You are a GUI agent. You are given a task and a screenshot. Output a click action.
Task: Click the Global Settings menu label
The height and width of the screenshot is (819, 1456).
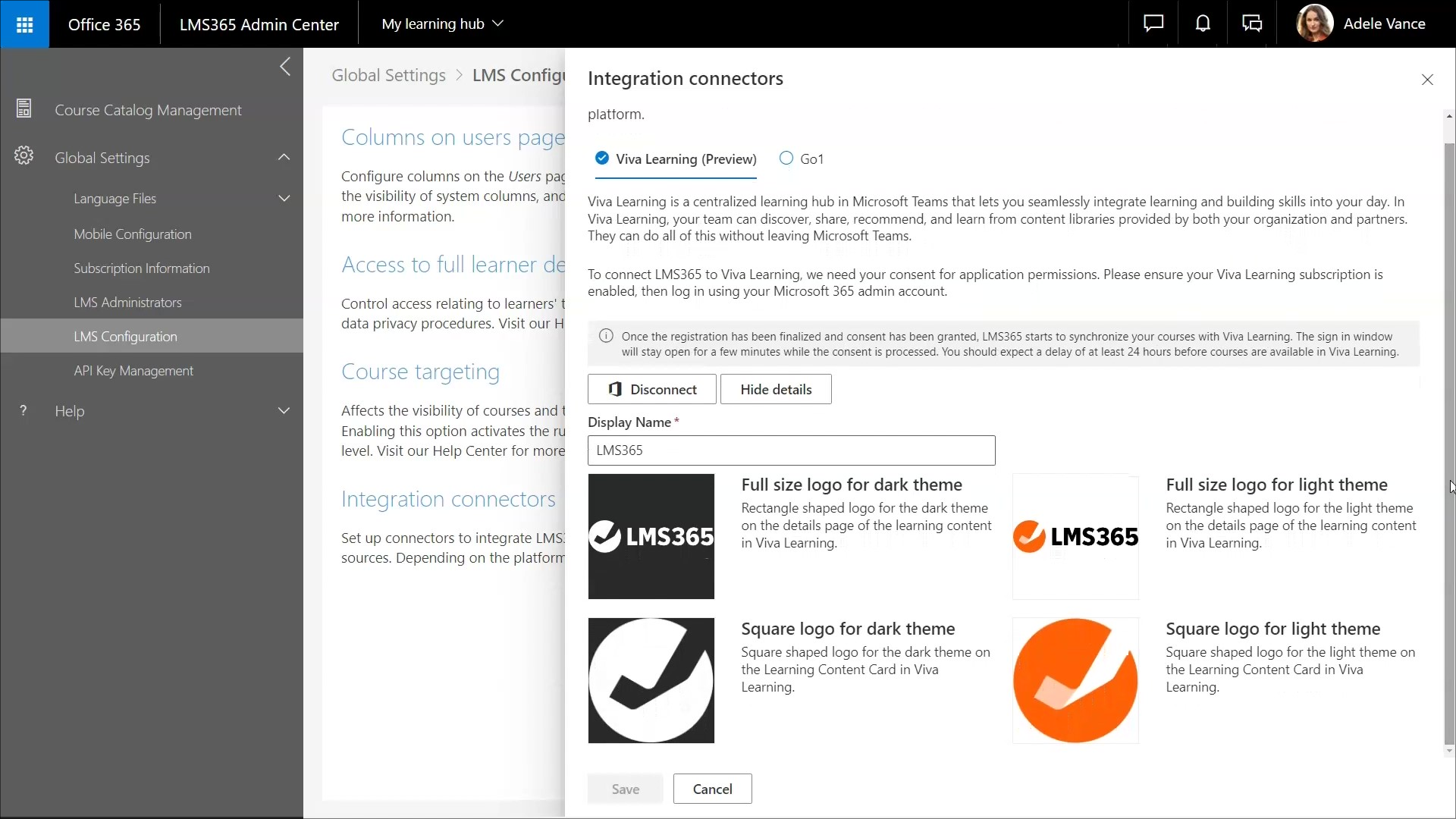[x=102, y=158]
